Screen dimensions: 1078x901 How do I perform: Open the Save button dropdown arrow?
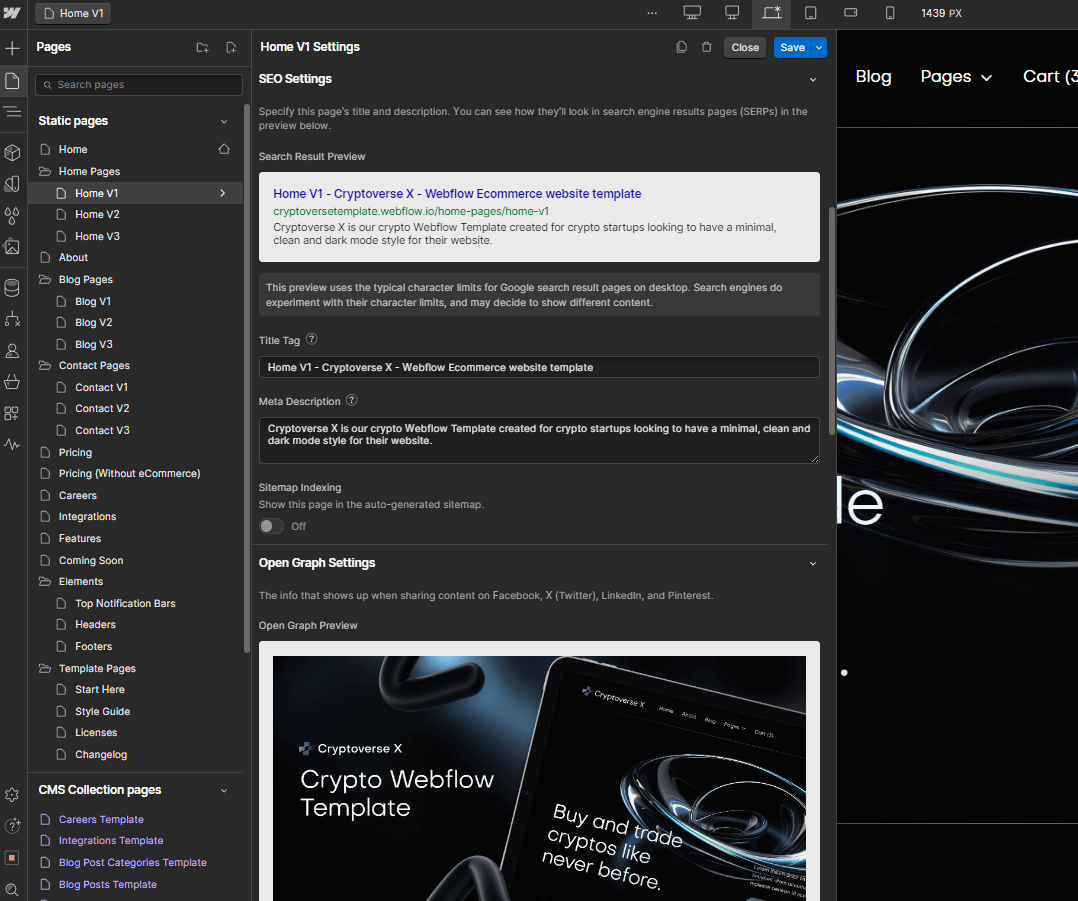point(818,47)
